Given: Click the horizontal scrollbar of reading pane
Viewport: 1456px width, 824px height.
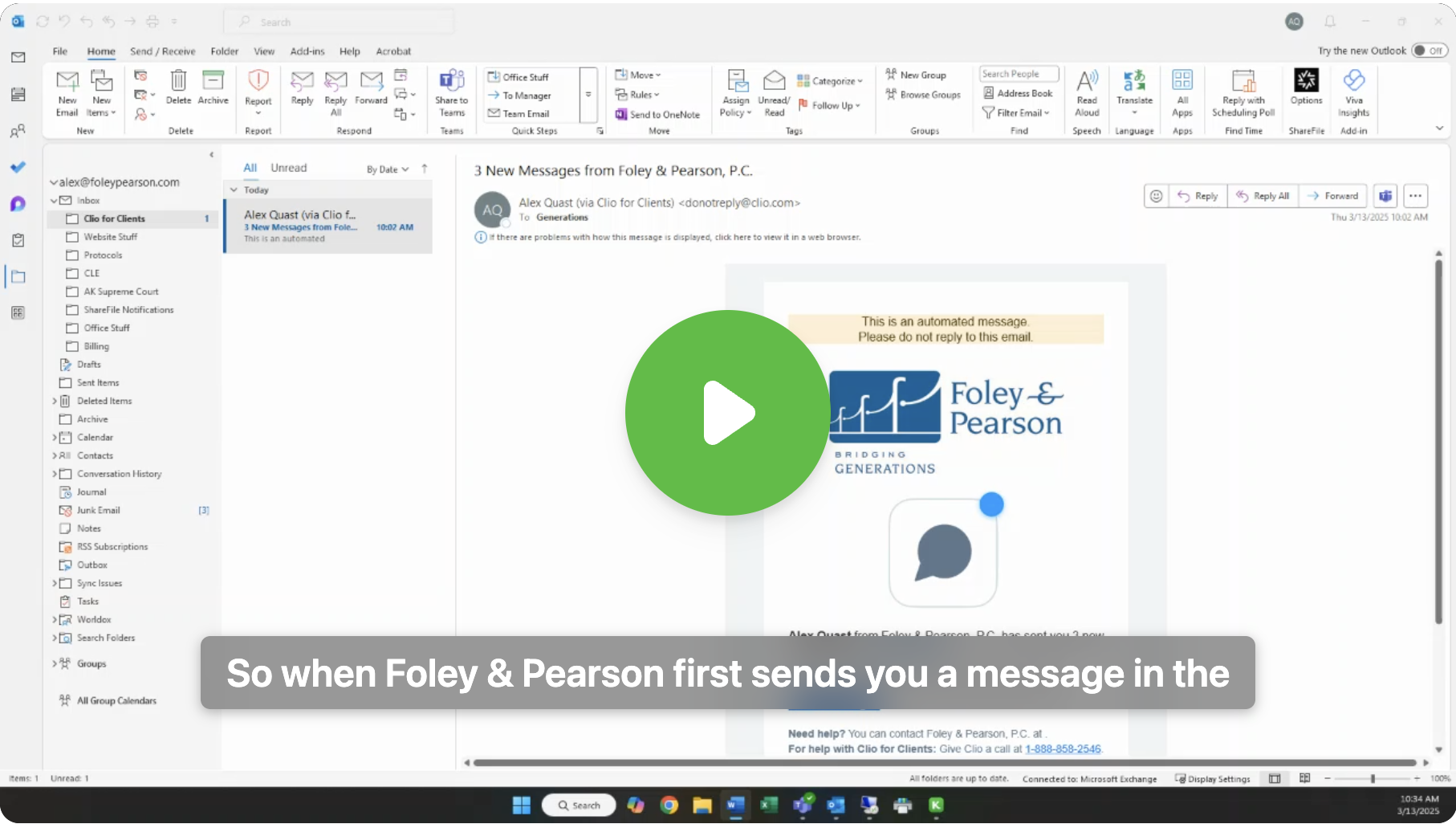Looking at the screenshot, I should point(944,763).
